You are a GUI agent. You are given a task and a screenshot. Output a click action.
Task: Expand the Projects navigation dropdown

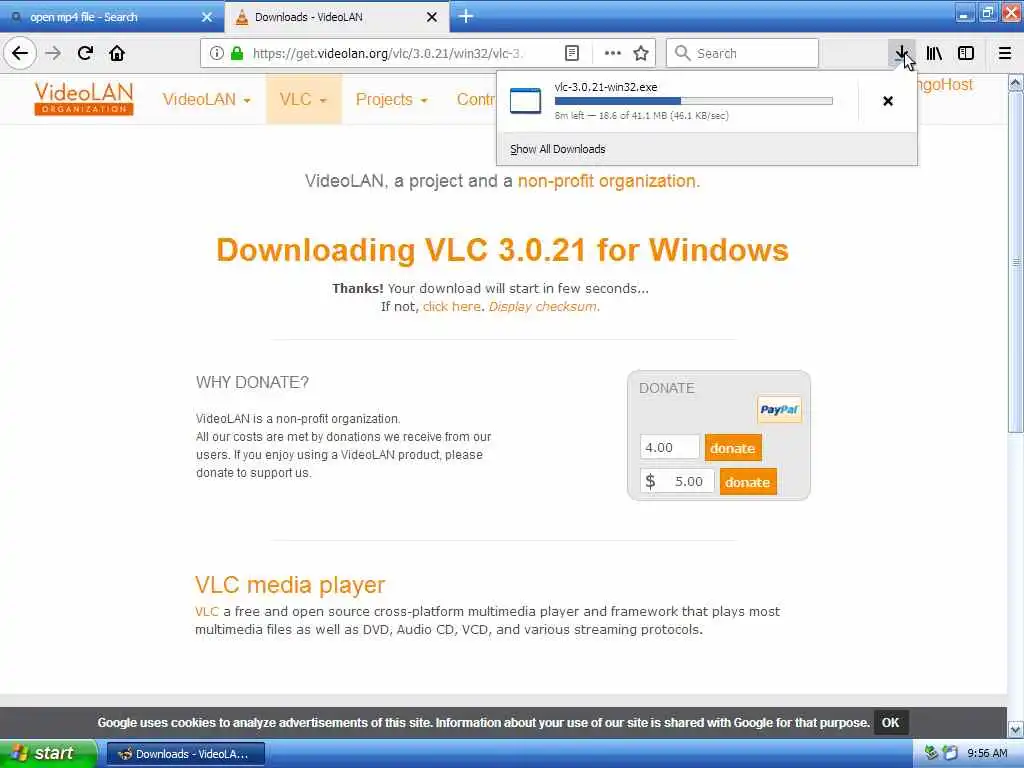tap(391, 99)
